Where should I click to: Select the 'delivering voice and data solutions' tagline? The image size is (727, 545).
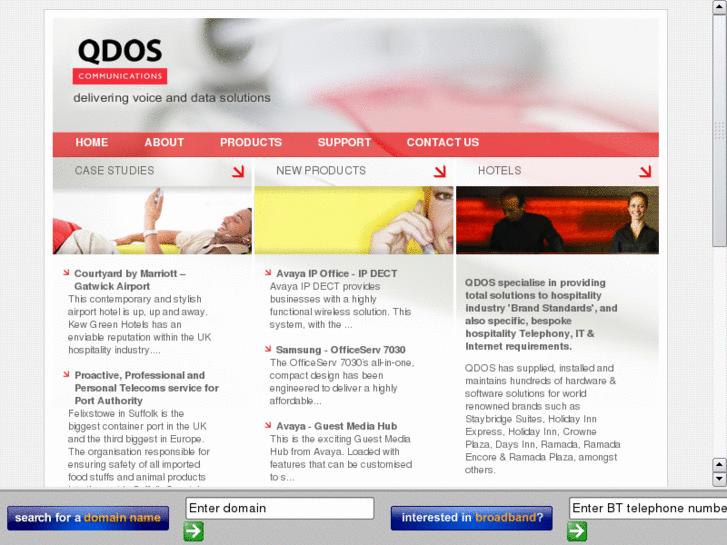coord(172,98)
